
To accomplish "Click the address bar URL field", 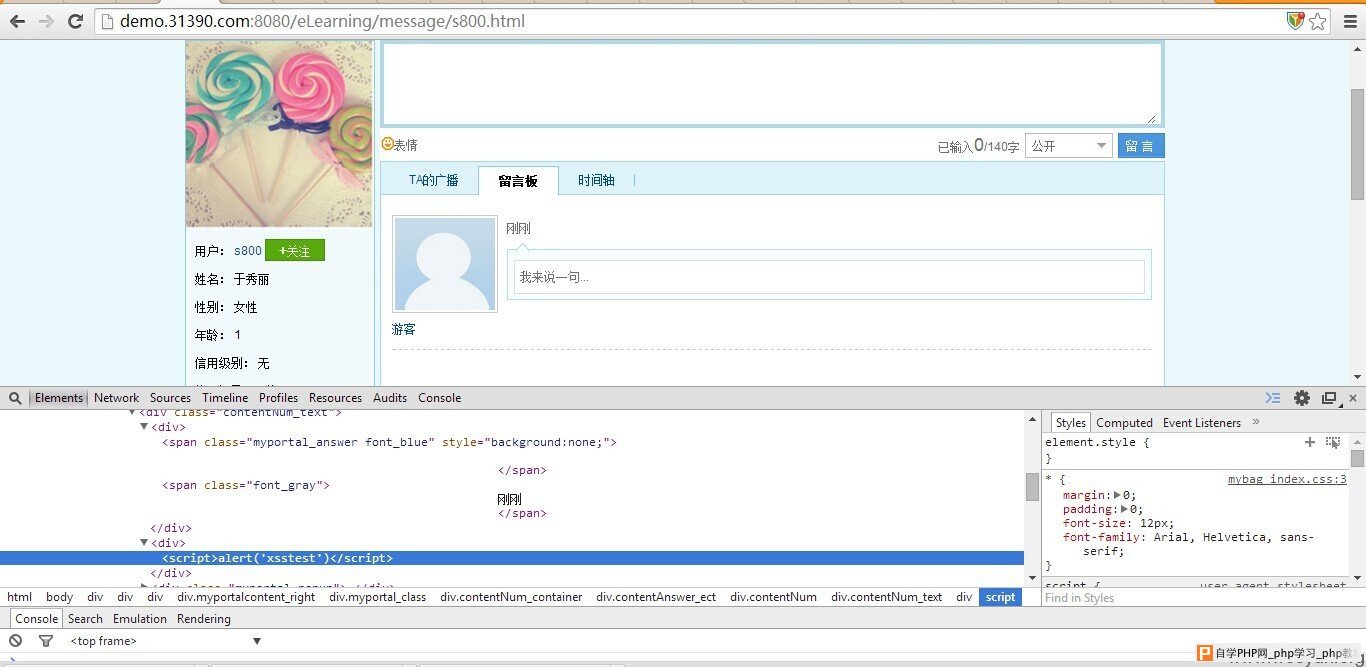I will coord(690,21).
